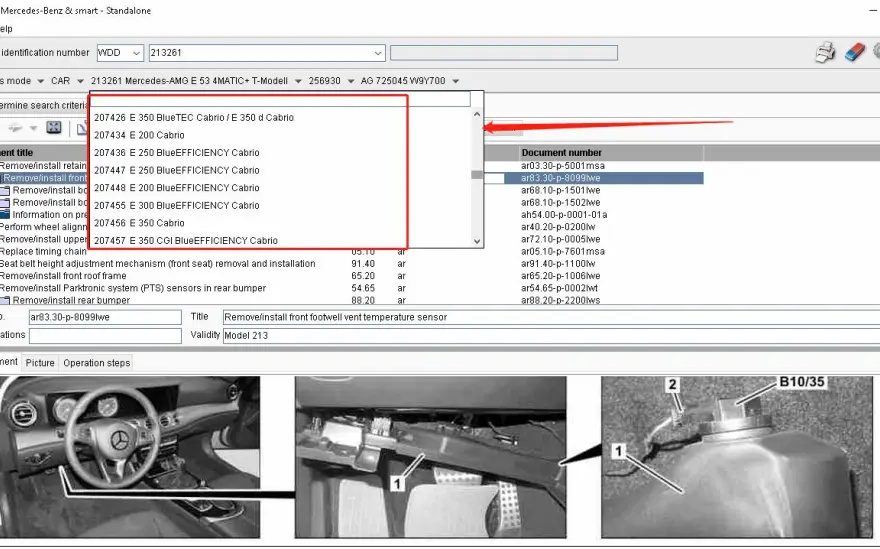
Task: Click the B10/35 sensor picture
Action: click(x=737, y=457)
